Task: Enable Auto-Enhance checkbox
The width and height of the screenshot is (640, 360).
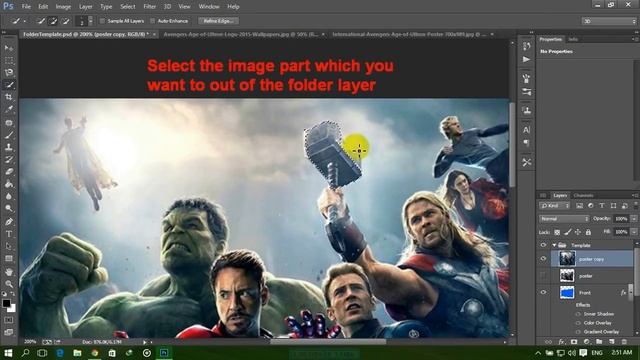Action: [x=153, y=21]
